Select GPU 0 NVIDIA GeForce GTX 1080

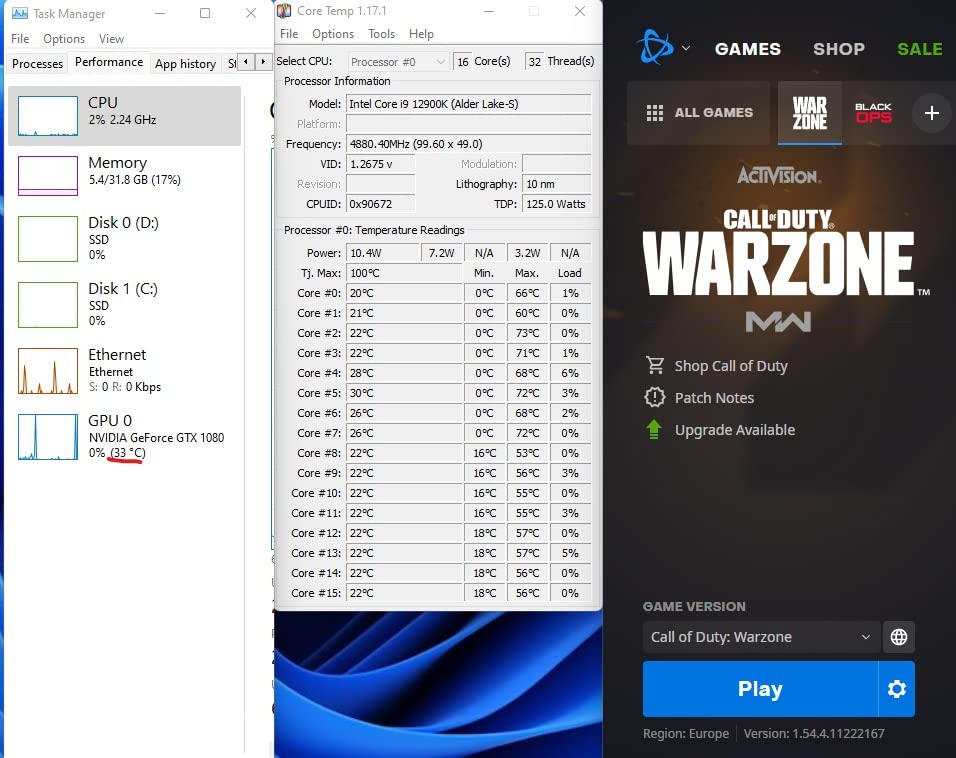124,436
